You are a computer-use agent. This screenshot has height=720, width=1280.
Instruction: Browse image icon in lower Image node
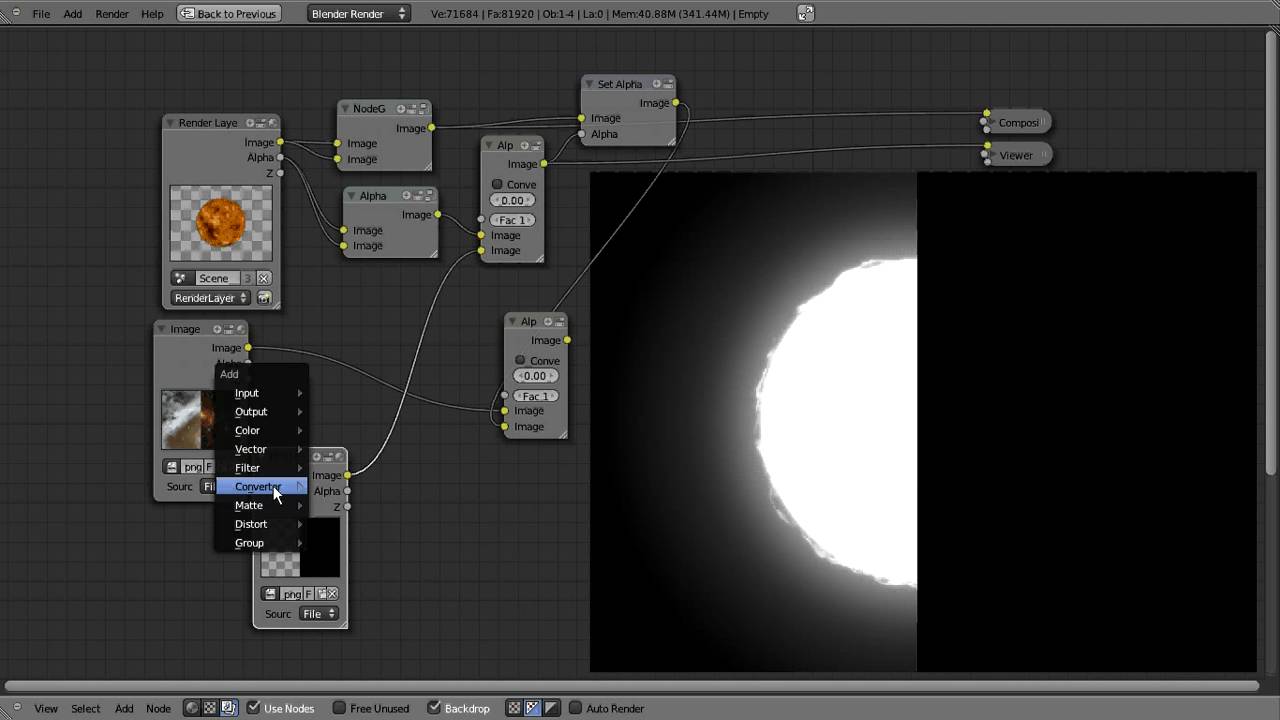(270, 594)
